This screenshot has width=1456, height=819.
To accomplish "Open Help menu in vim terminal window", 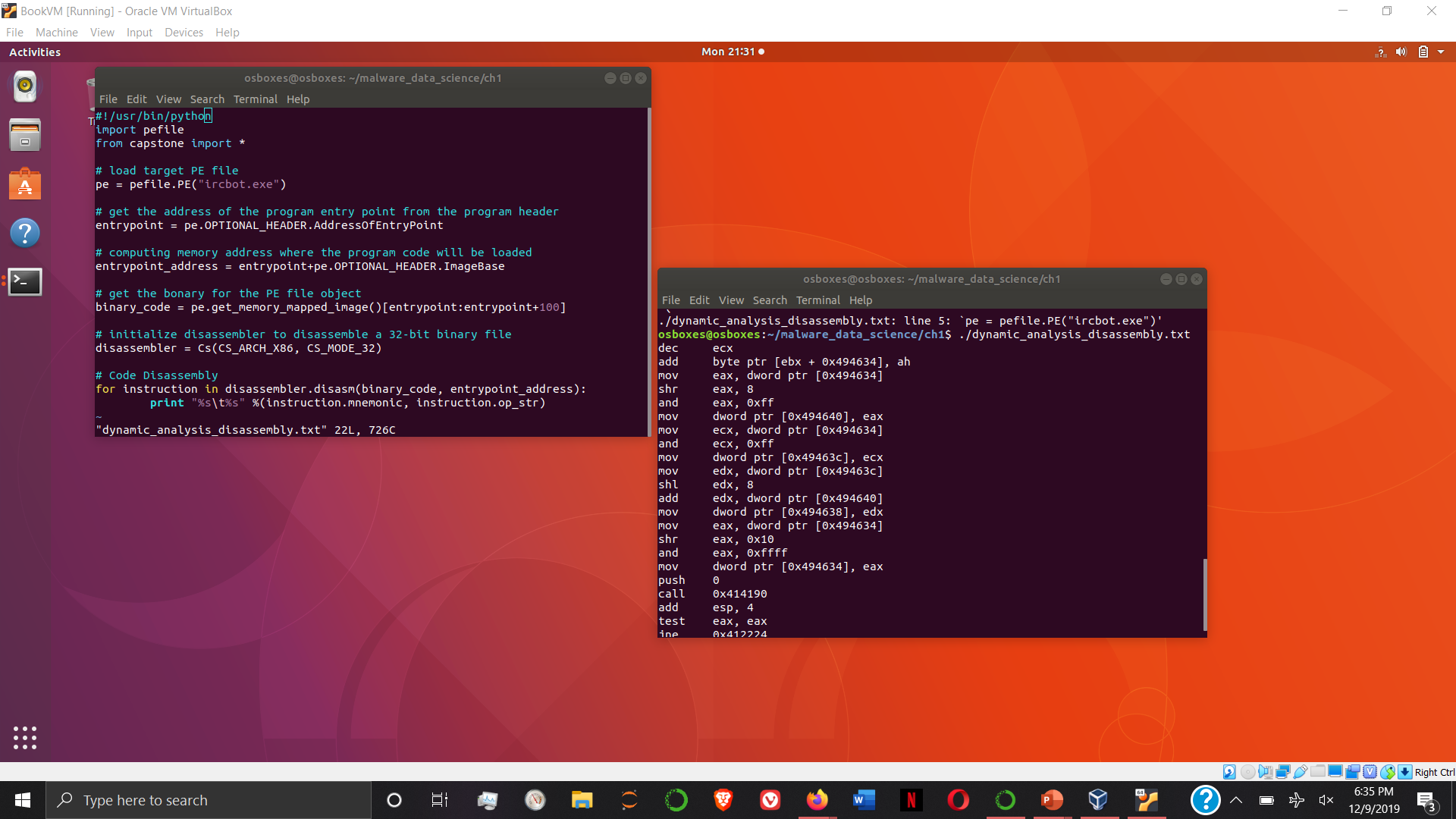I will (298, 99).
